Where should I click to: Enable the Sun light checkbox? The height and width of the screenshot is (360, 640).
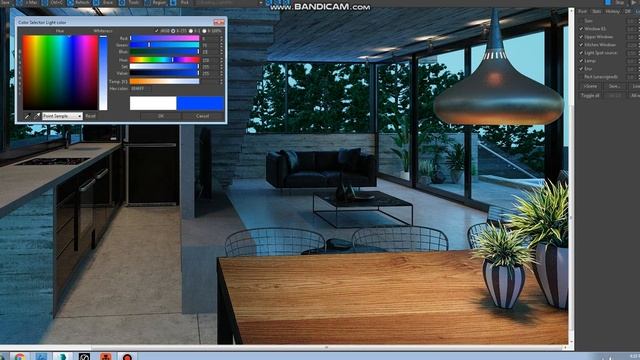coord(581,21)
